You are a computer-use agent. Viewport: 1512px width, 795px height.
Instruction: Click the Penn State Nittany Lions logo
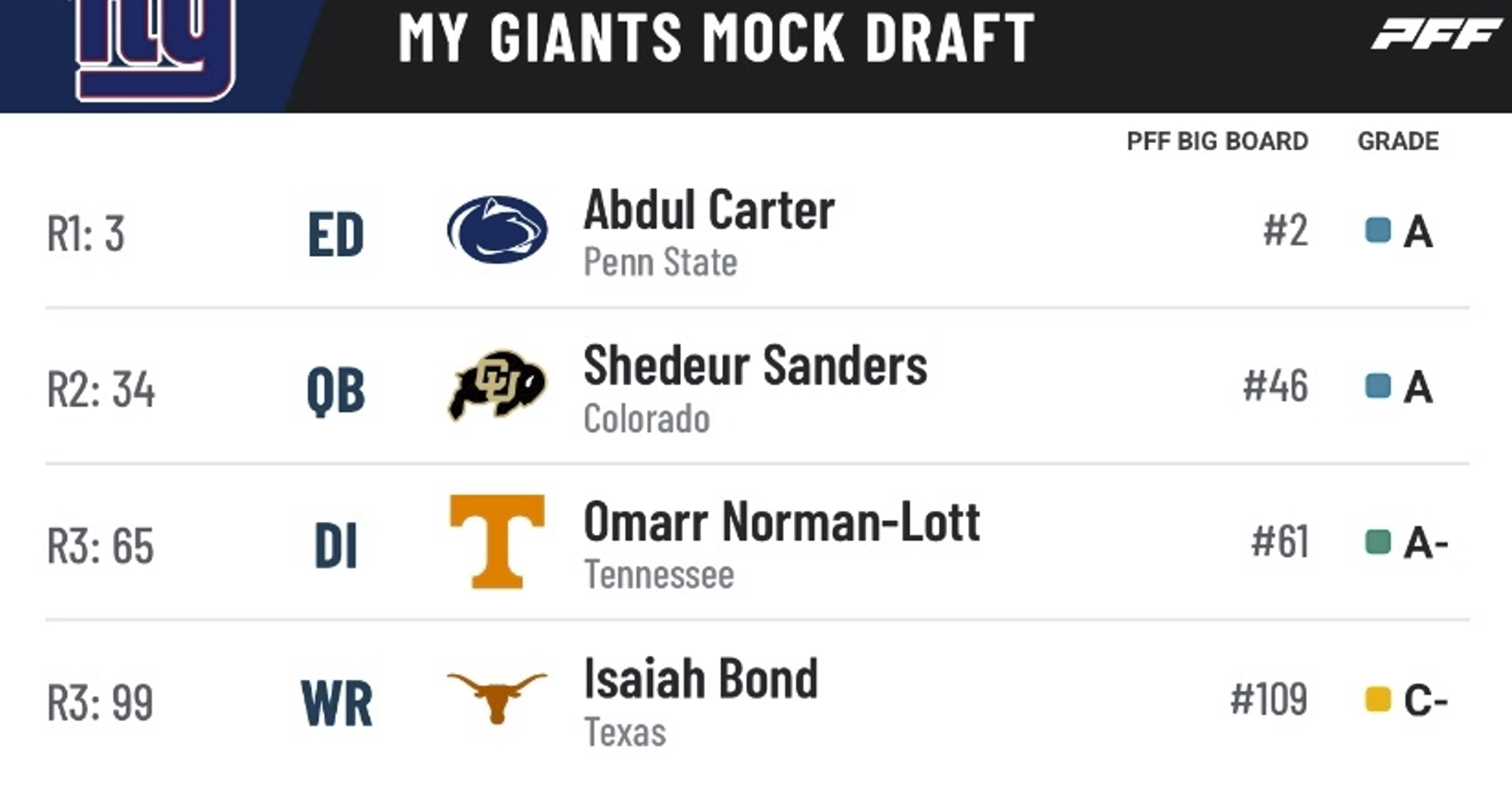point(497,229)
